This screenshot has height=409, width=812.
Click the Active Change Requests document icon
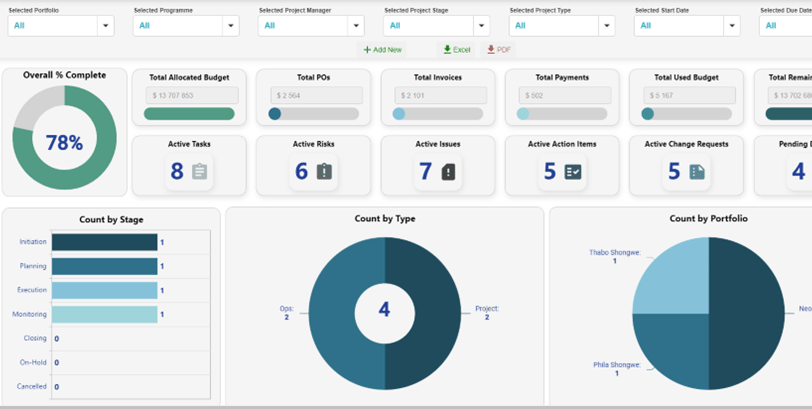(697, 171)
